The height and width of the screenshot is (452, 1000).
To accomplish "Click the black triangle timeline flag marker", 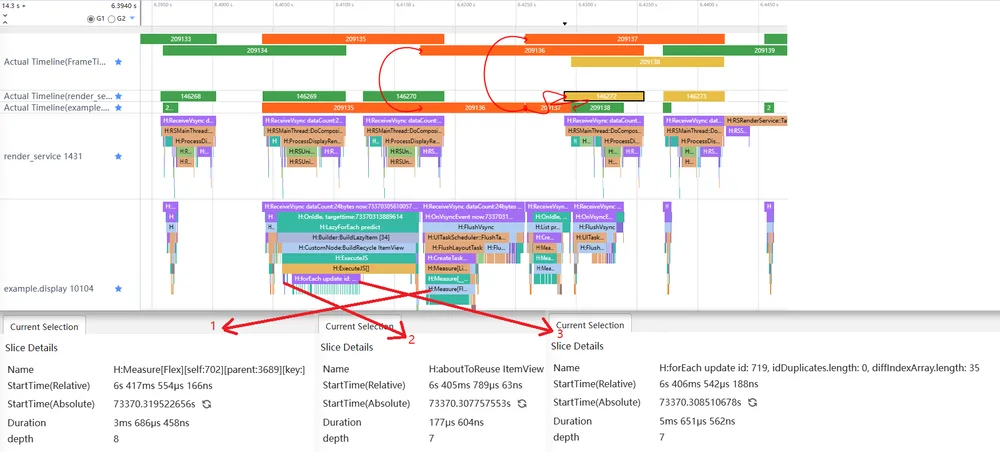I will (564, 24).
